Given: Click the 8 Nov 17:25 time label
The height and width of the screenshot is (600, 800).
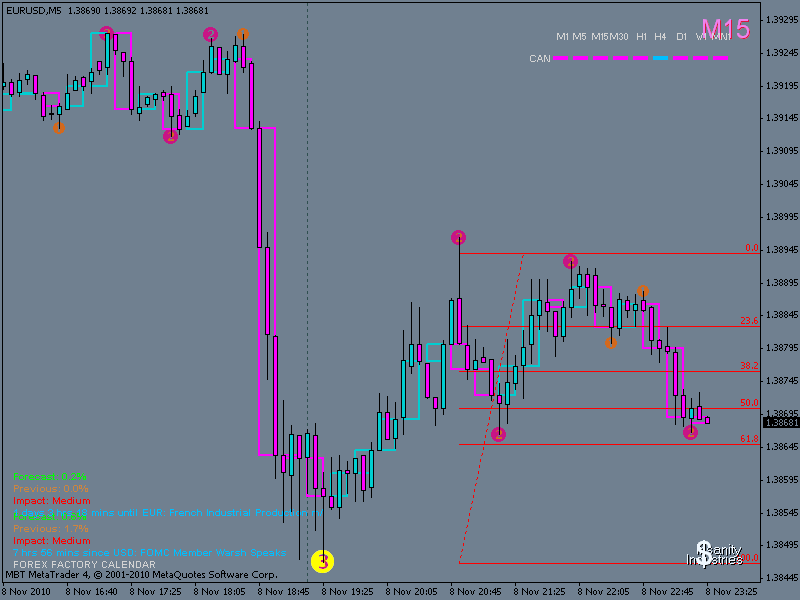Looking at the screenshot, I should tap(156, 592).
